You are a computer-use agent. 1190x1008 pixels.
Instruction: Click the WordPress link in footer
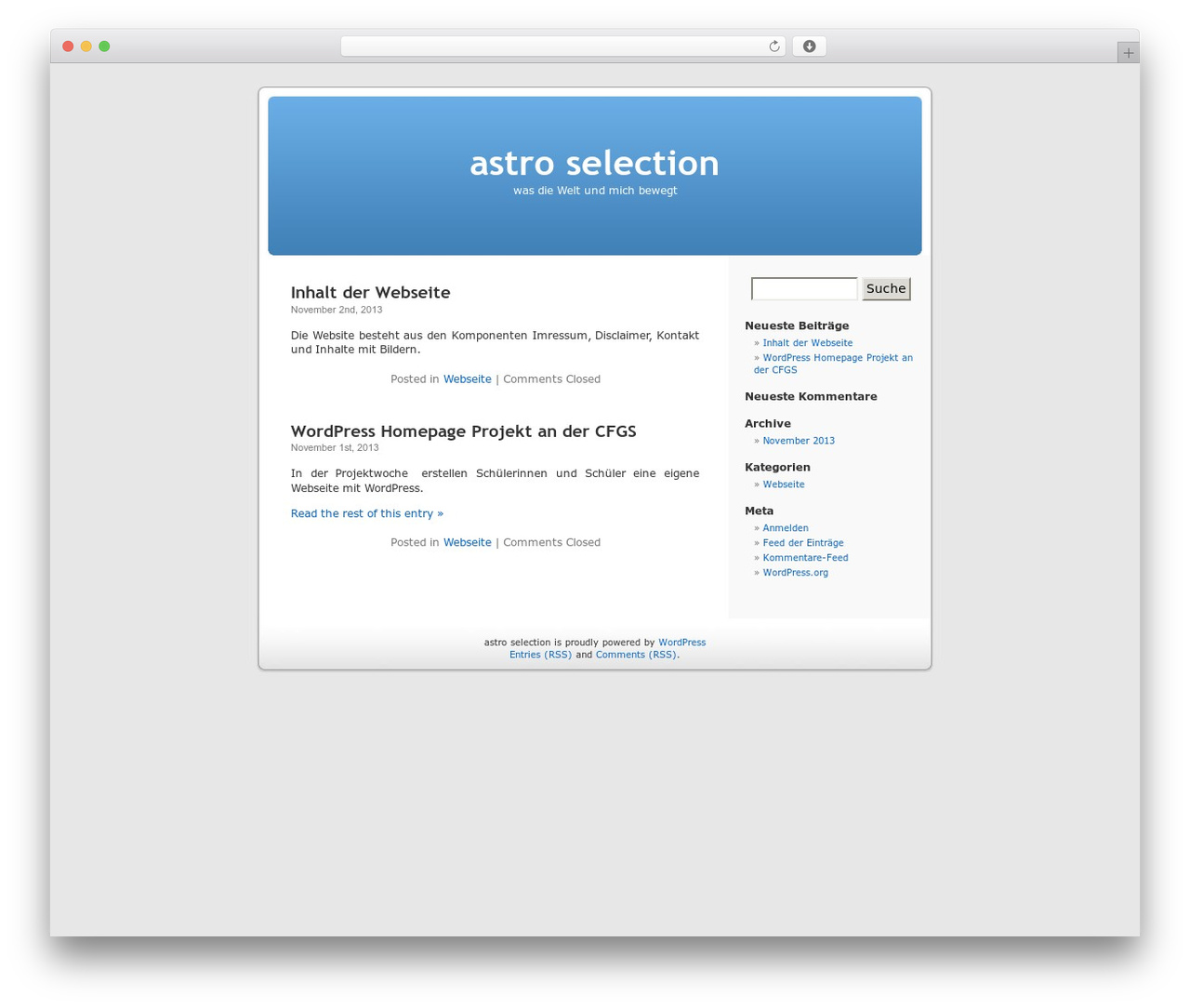681,643
